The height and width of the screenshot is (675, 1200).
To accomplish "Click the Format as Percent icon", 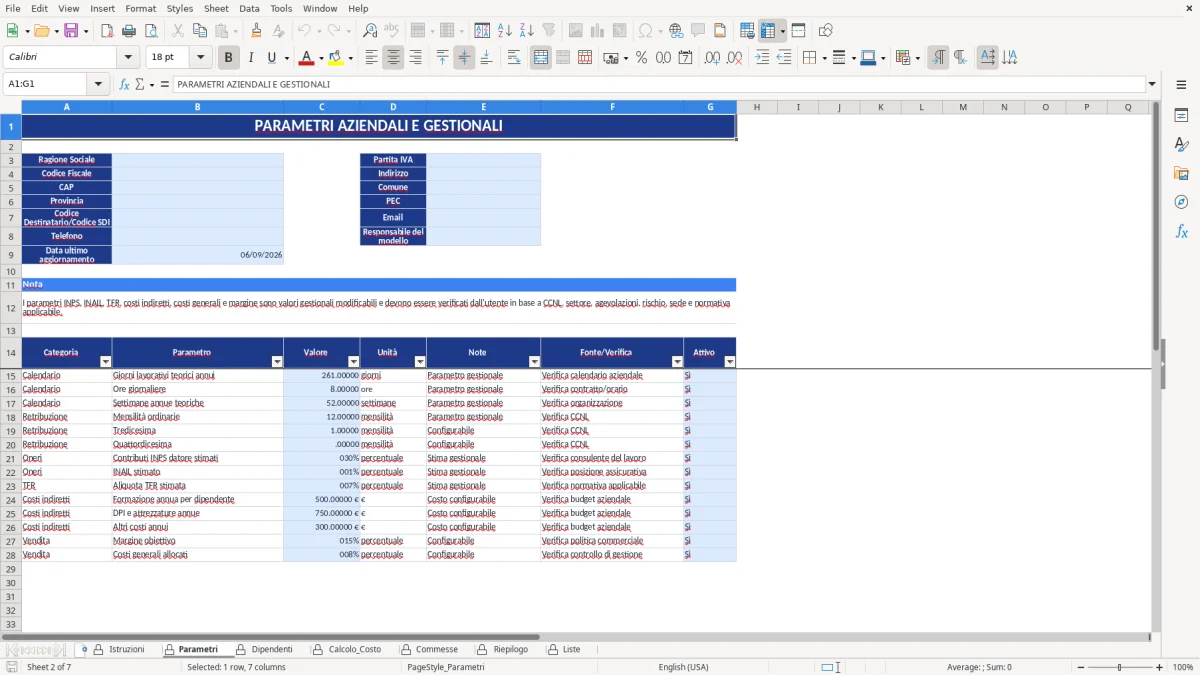I will point(641,58).
